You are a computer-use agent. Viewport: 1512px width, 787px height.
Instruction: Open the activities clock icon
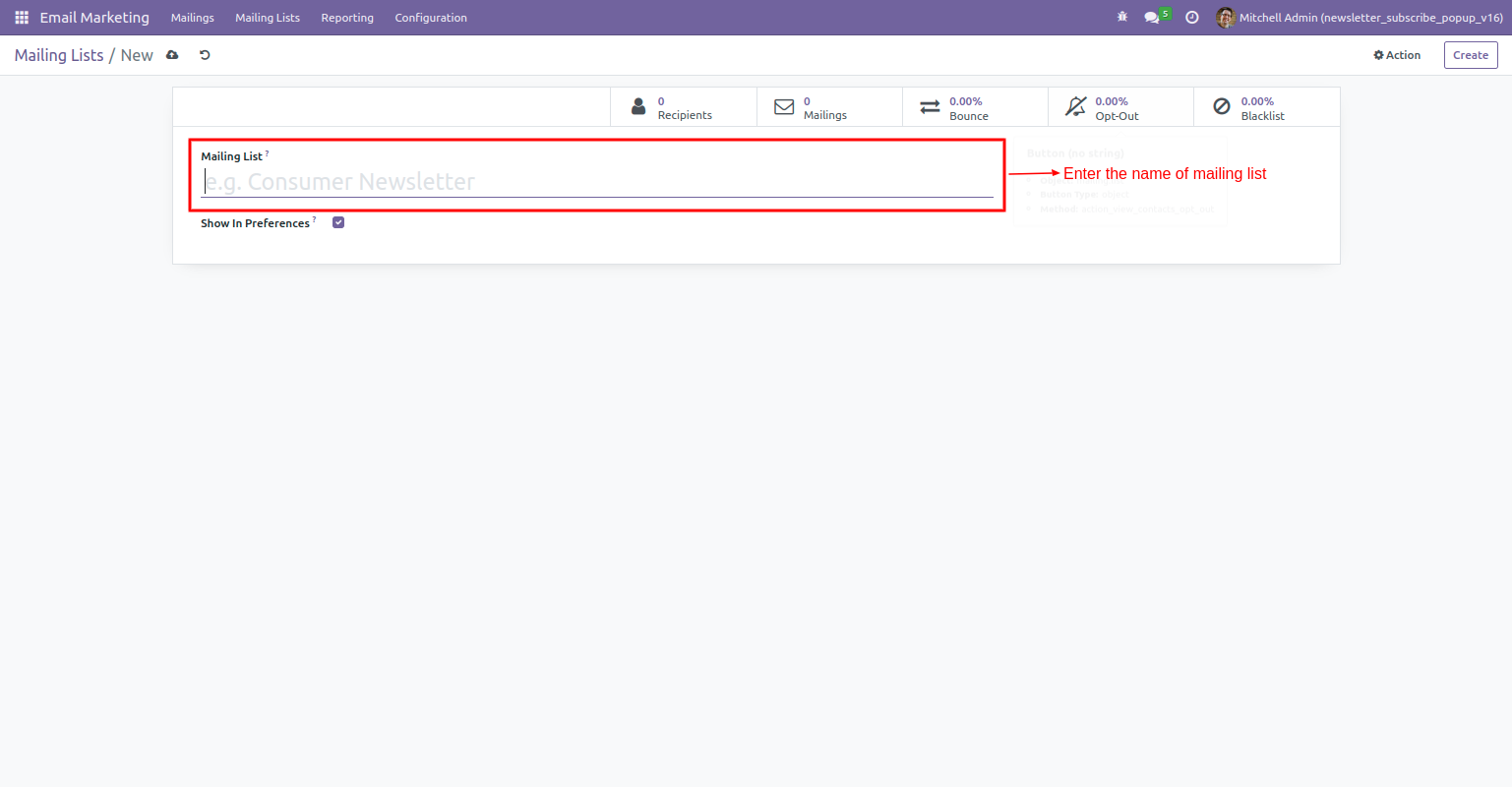1192,18
